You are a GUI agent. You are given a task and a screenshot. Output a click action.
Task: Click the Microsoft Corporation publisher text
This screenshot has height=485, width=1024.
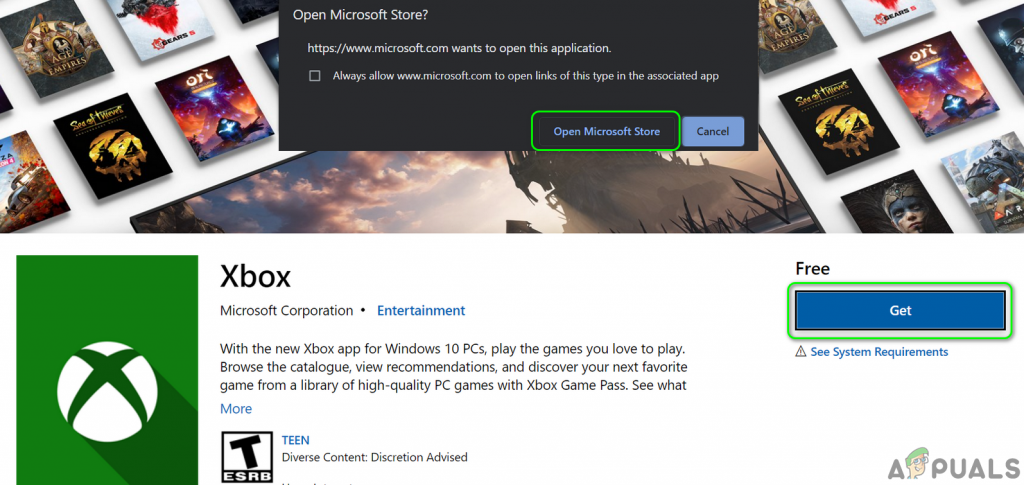[x=287, y=311]
